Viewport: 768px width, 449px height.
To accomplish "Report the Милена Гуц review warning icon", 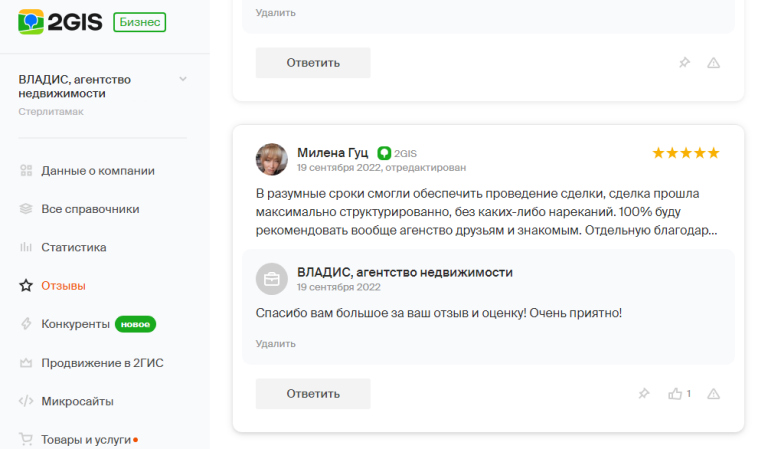I will pyautogui.click(x=713, y=394).
